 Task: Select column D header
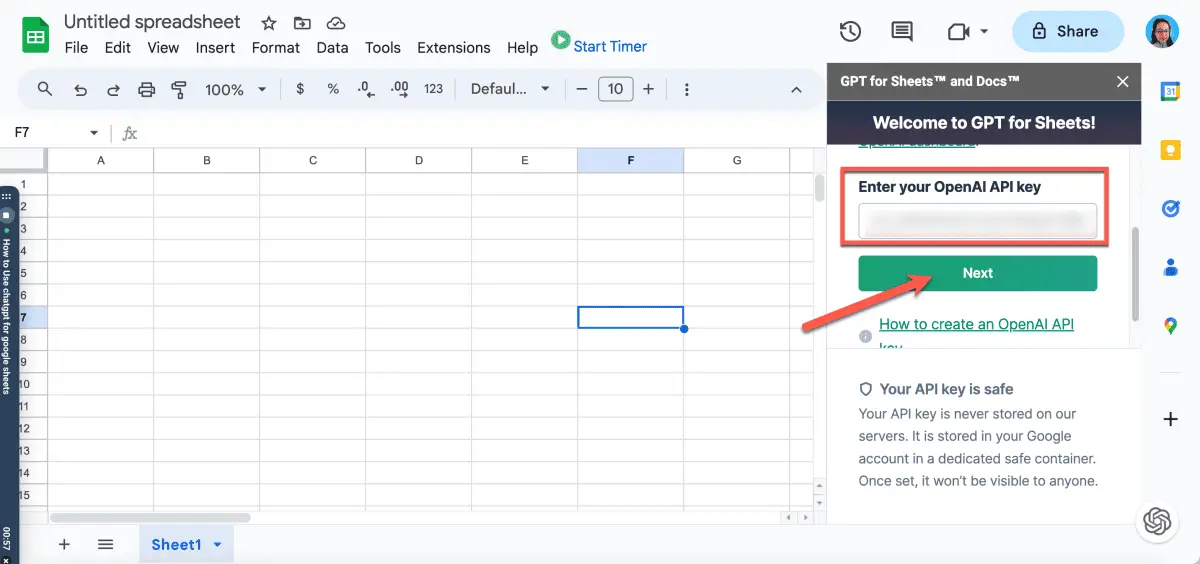tap(418, 160)
